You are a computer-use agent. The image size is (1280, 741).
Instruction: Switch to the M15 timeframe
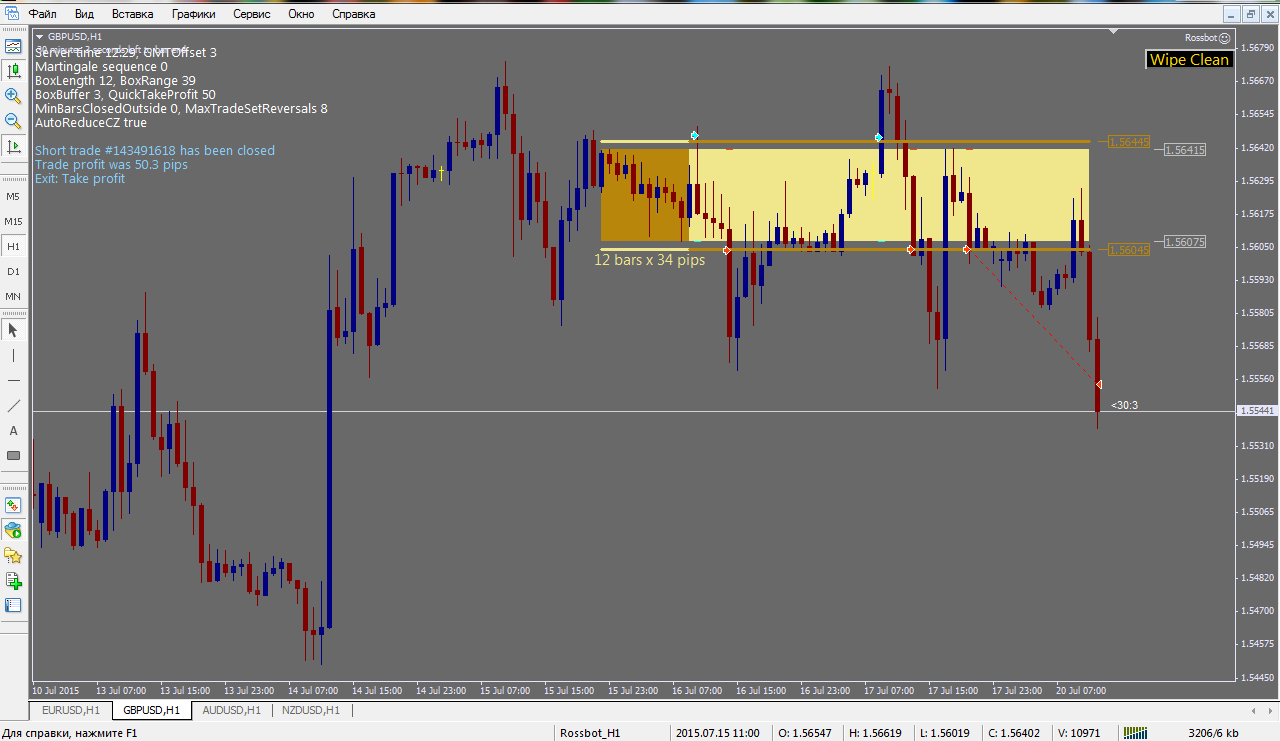(13, 221)
